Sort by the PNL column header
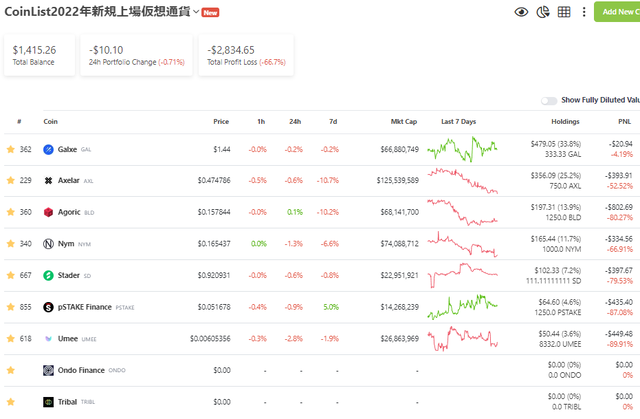The width and height of the screenshot is (640, 419). coord(624,122)
